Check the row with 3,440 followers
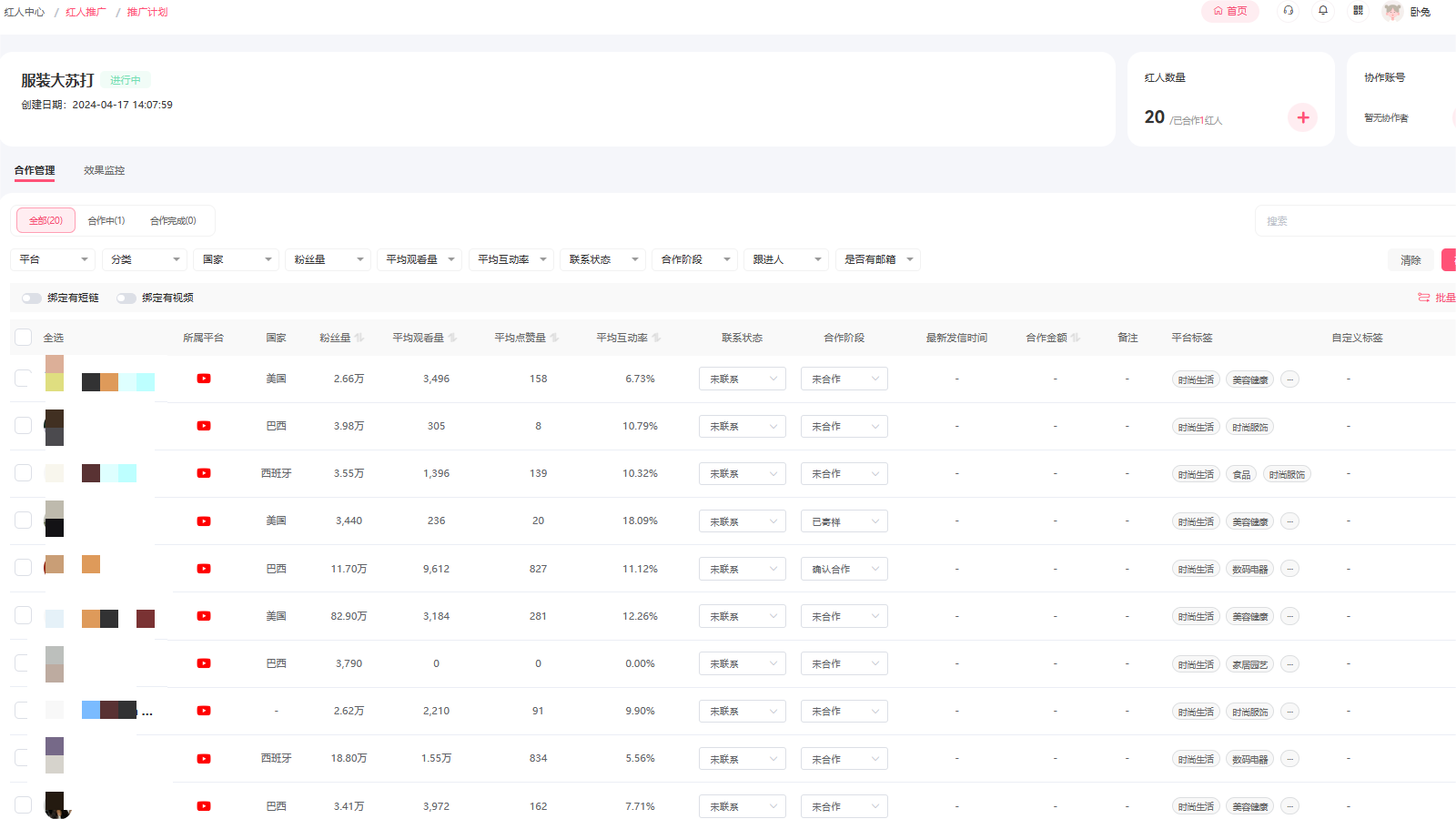This screenshot has width=1456, height=819. (x=24, y=521)
